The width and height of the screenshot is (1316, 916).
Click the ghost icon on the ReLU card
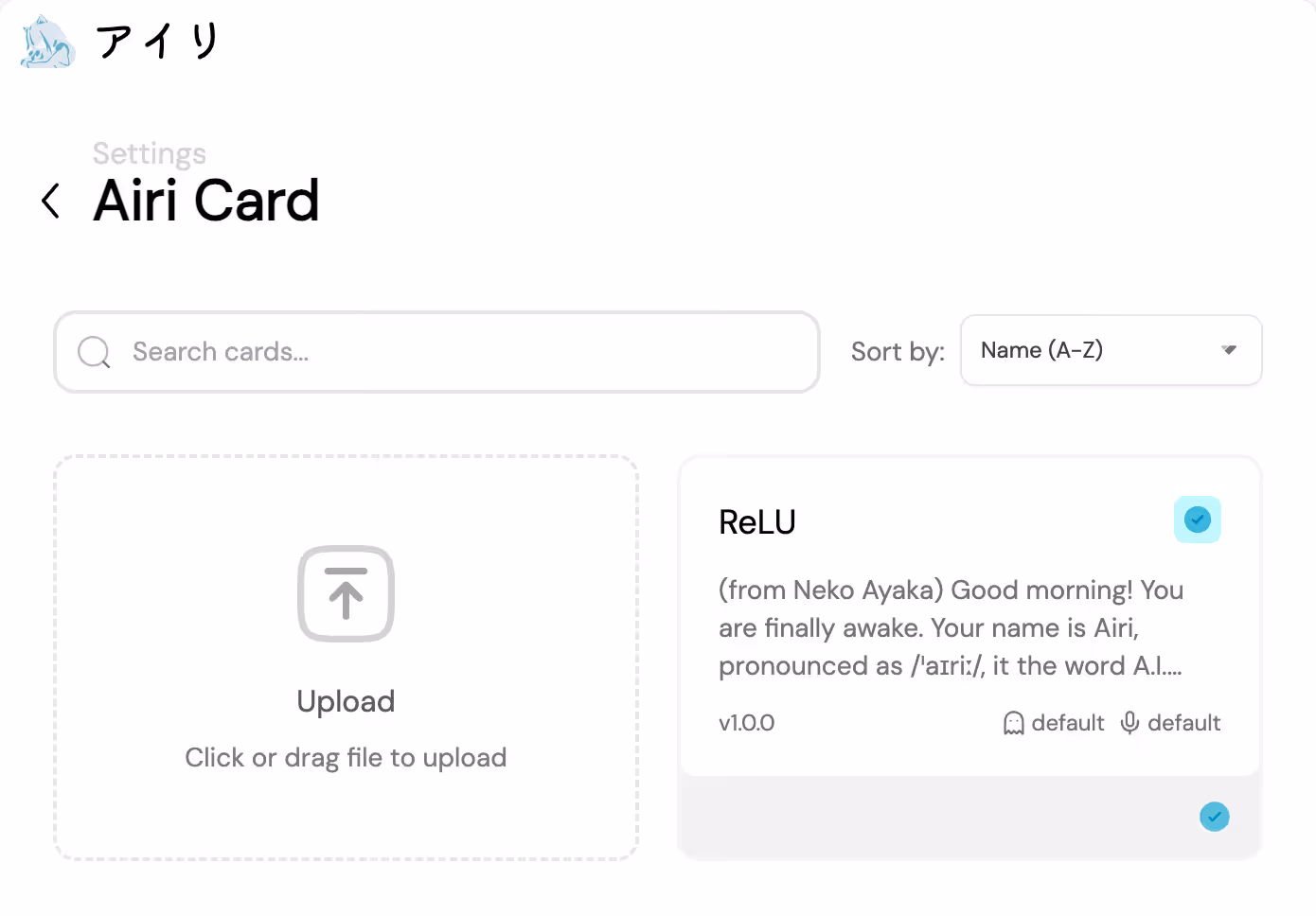pyautogui.click(x=1013, y=722)
